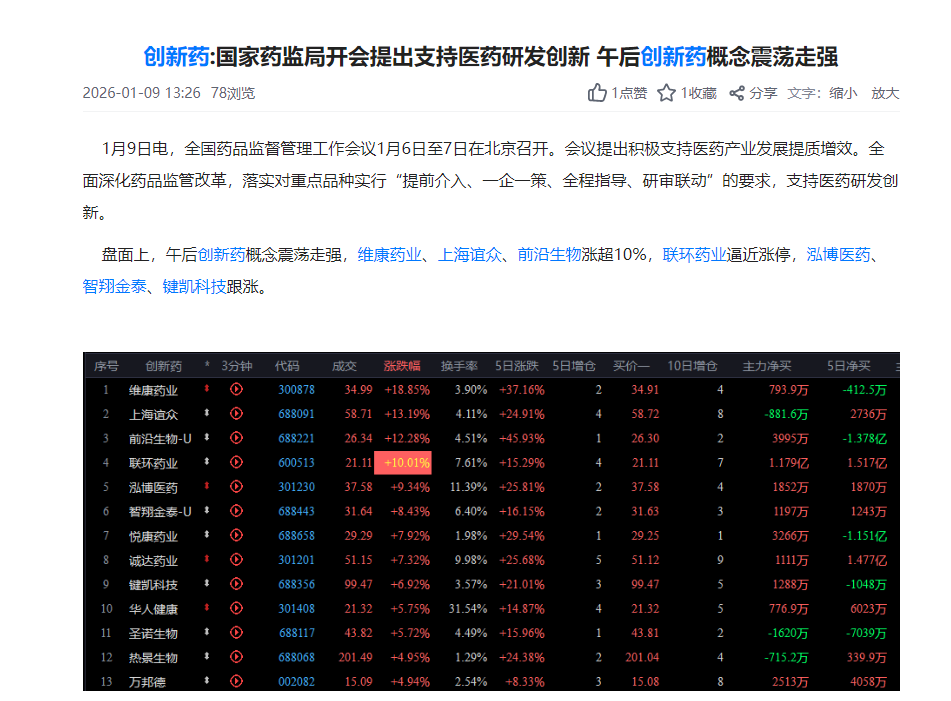Click play icon in 万邦德 row
Screen dimensions: 951x701
click(237, 681)
